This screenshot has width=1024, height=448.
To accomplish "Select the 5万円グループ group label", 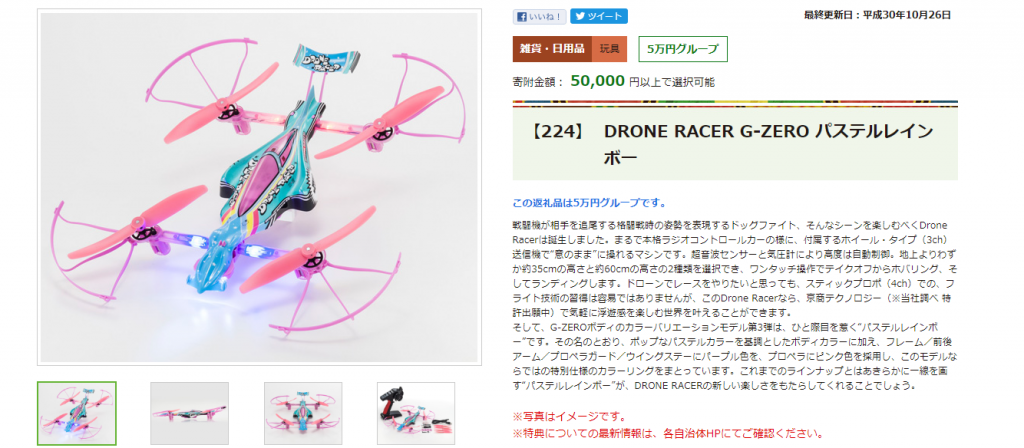I will [x=682, y=49].
